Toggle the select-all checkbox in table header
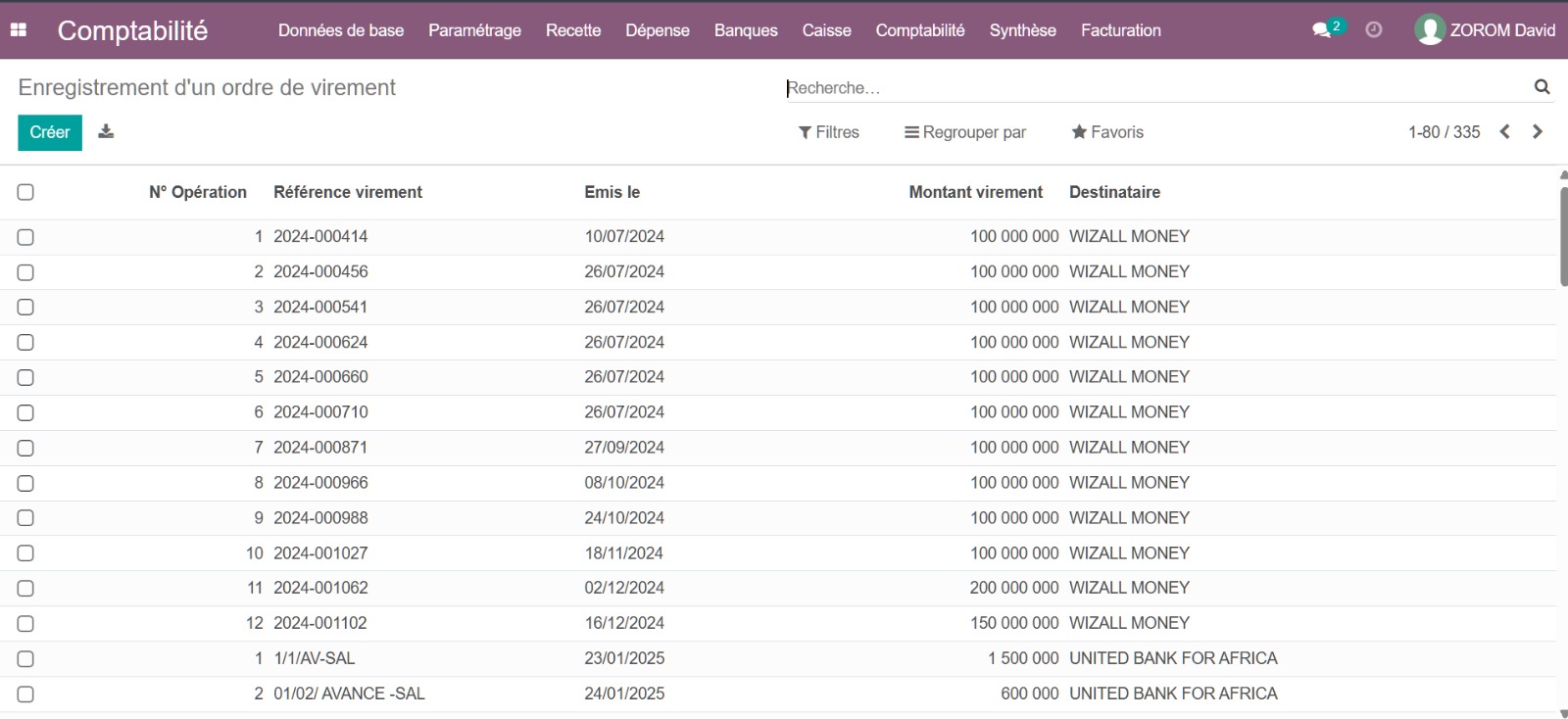 coord(25,192)
